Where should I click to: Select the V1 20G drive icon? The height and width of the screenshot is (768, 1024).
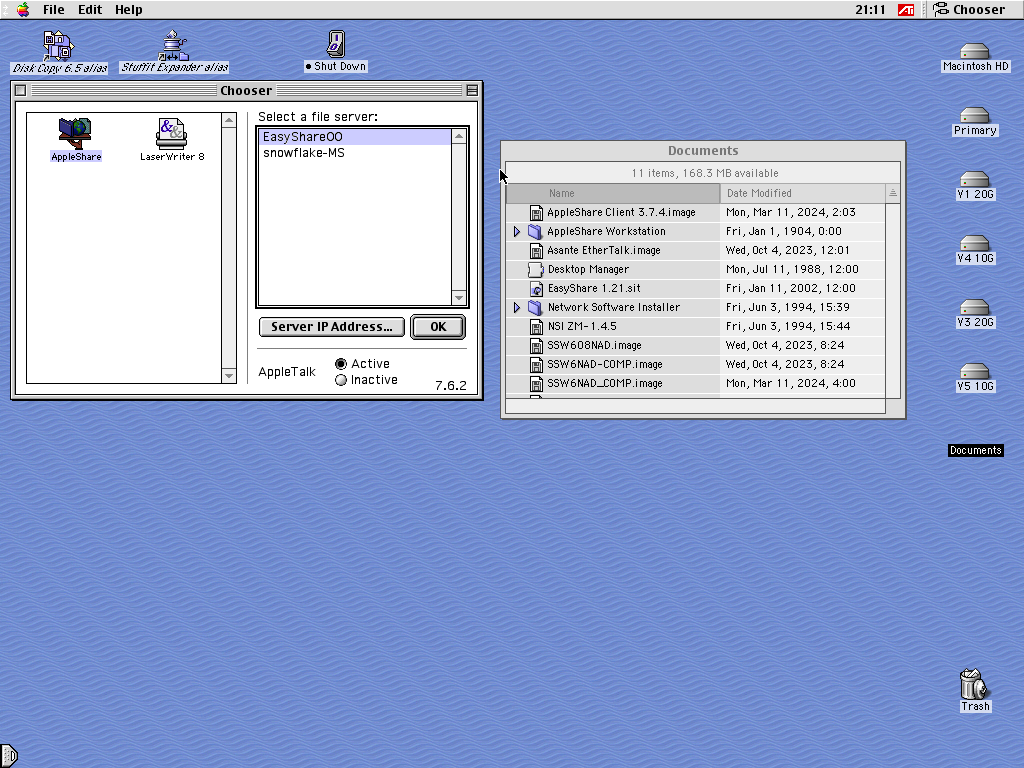(975, 179)
